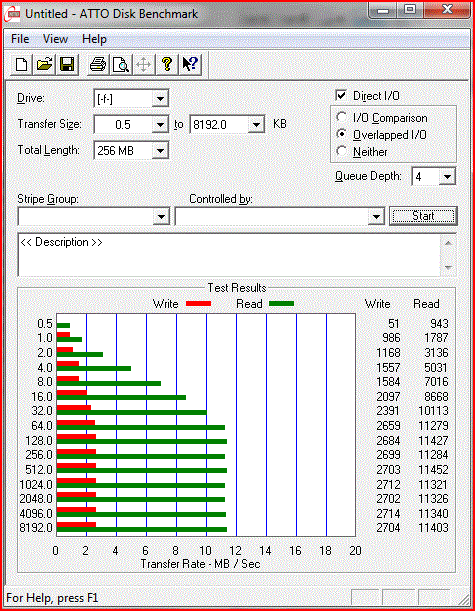Click the New document toolbar icon

click(x=21, y=64)
